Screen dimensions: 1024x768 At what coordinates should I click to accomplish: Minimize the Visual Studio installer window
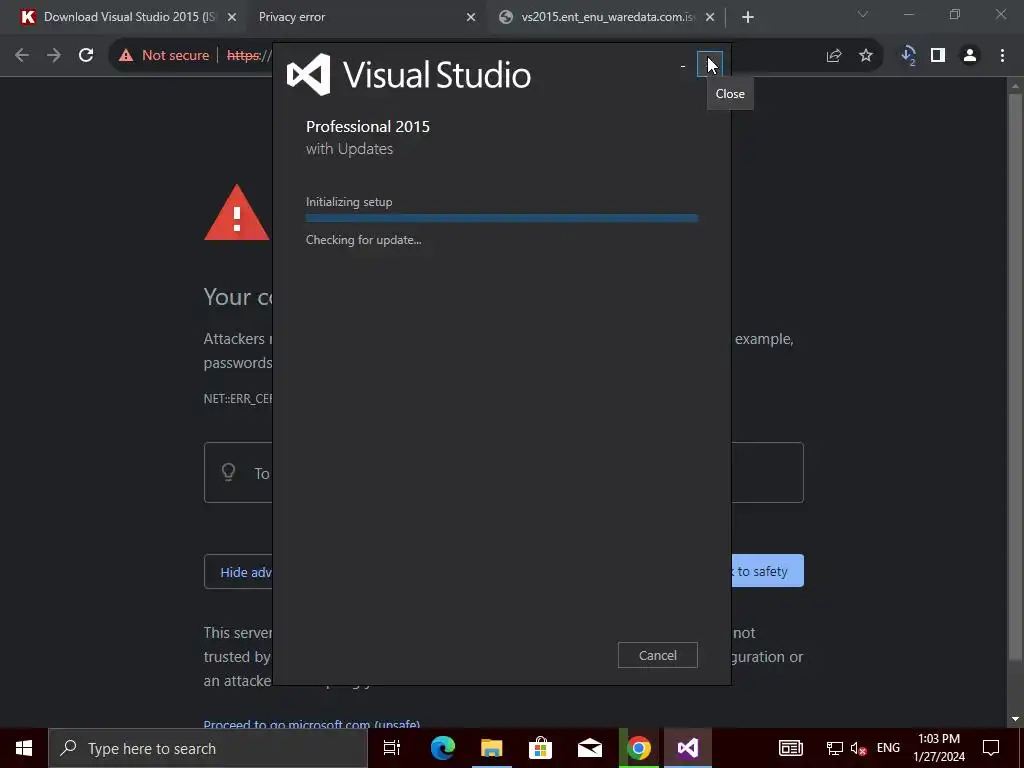683,65
